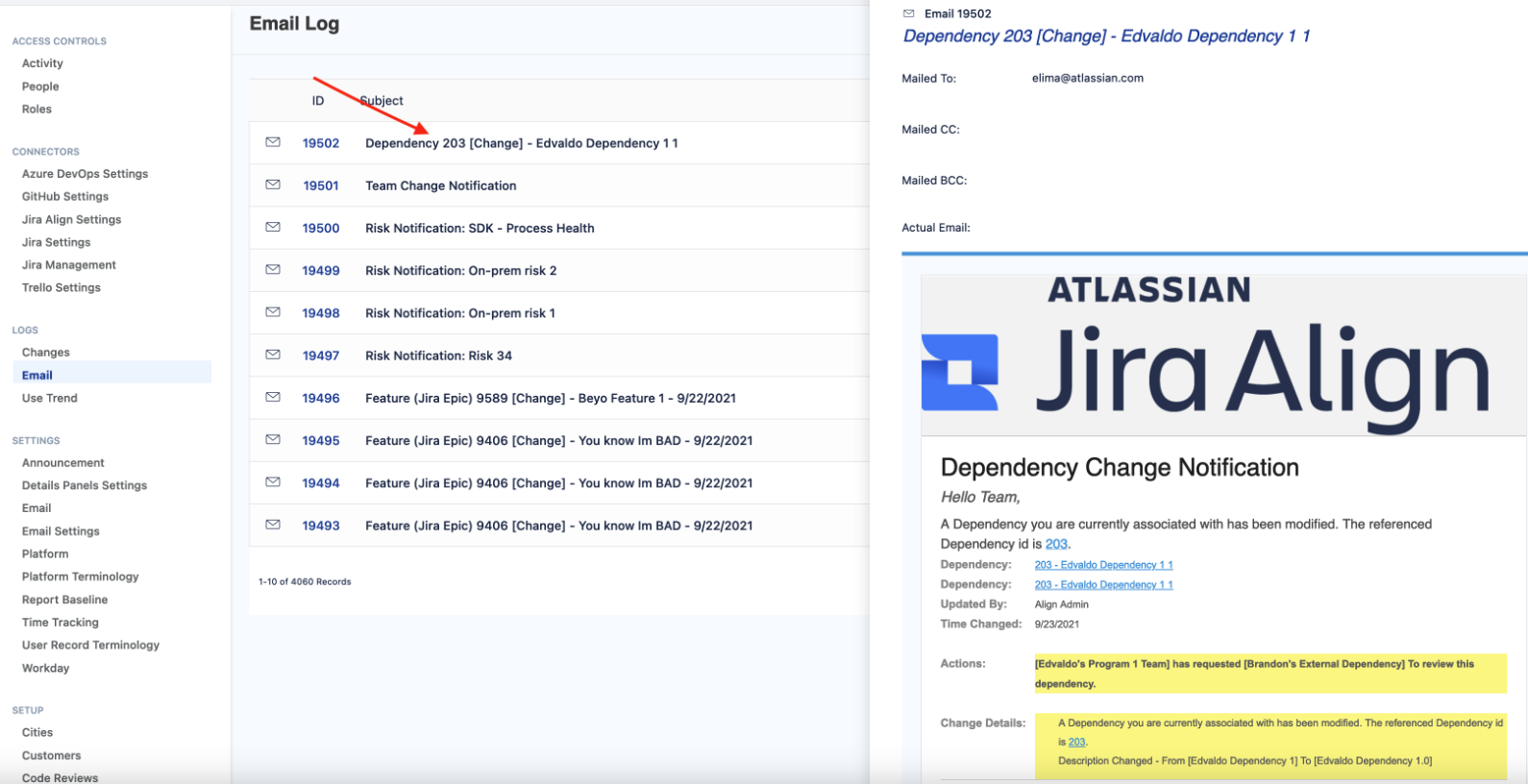Image resolution: width=1528 pixels, height=784 pixels.
Task: Click the envelope icon next to 19494
Action: (x=273, y=482)
